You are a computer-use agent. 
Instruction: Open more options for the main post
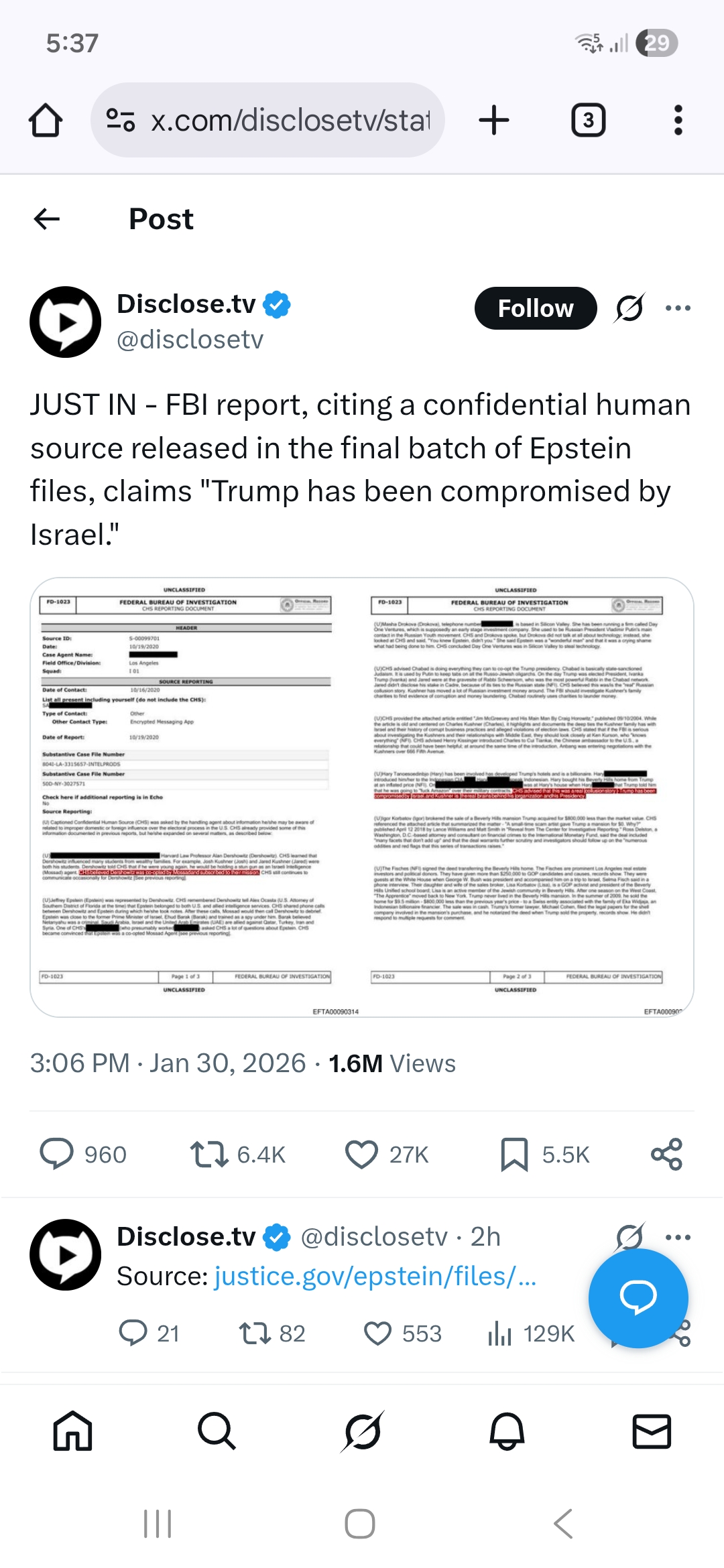tap(678, 308)
